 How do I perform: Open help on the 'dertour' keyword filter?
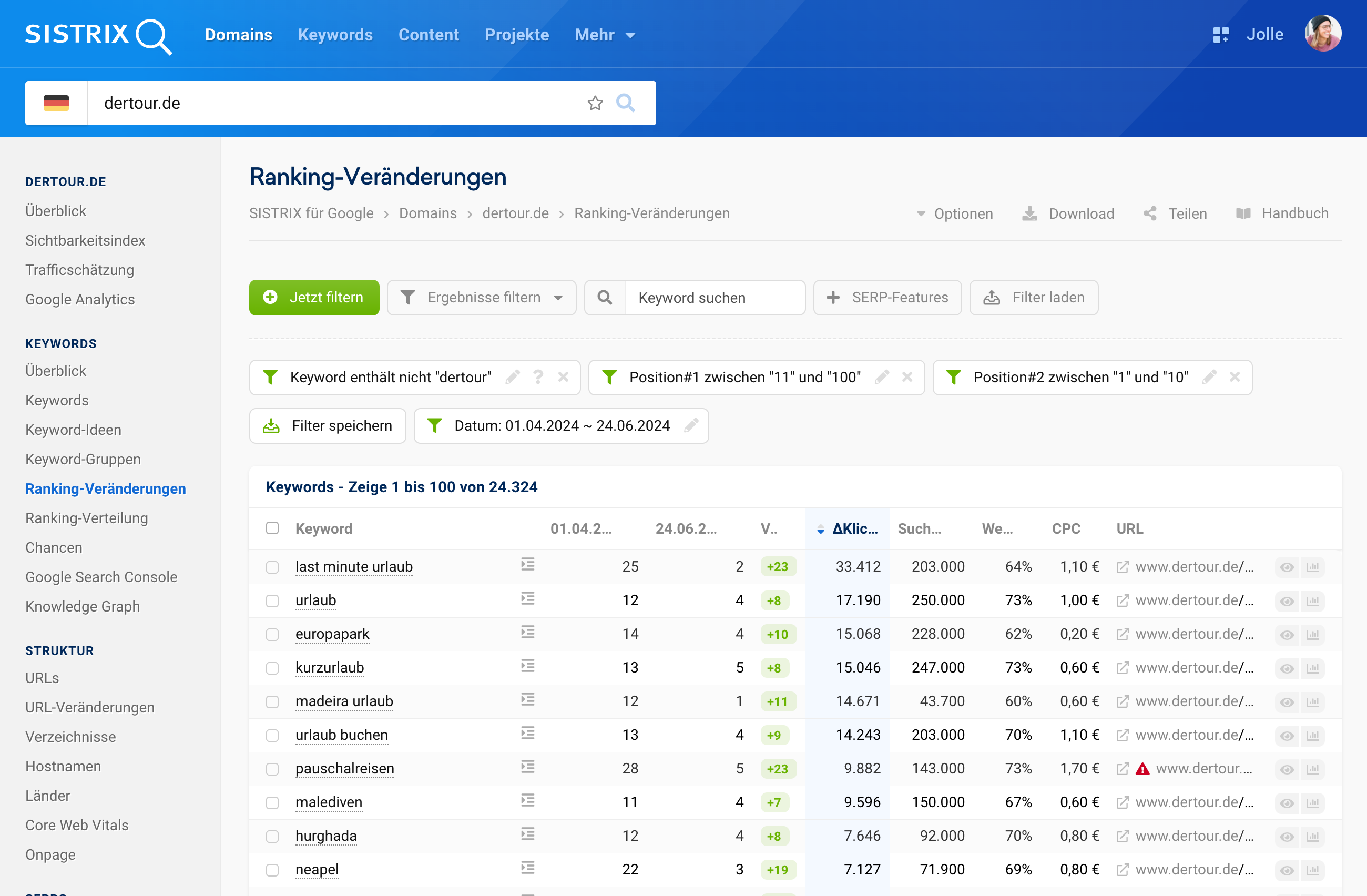(x=538, y=378)
